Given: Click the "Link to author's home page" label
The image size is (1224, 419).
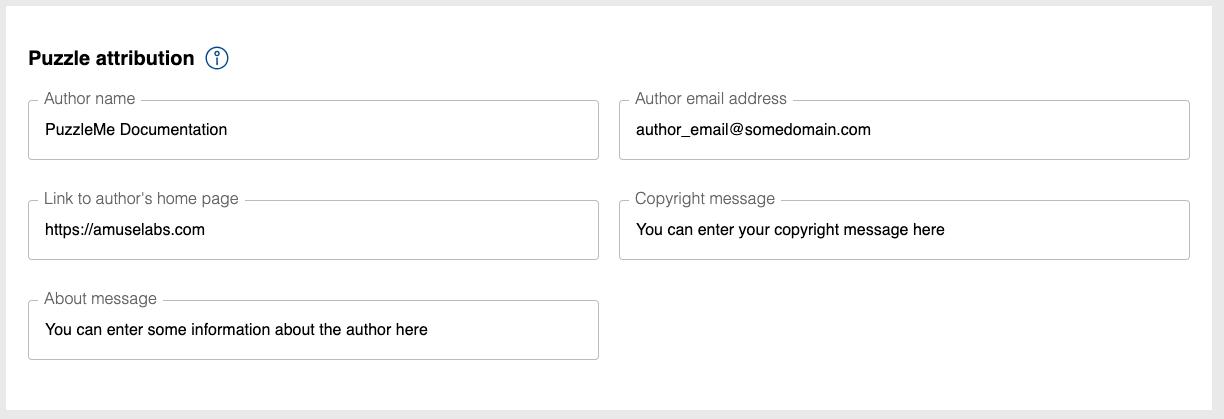Looking at the screenshot, I should click(x=141, y=198).
